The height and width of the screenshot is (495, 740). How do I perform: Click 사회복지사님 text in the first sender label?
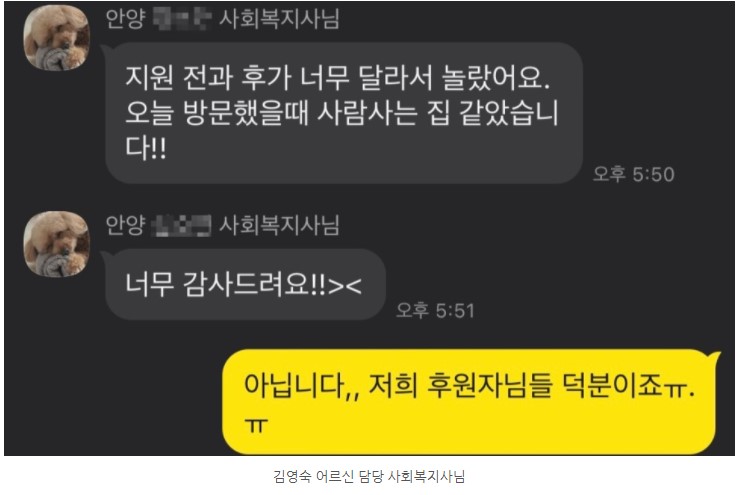click(x=279, y=19)
